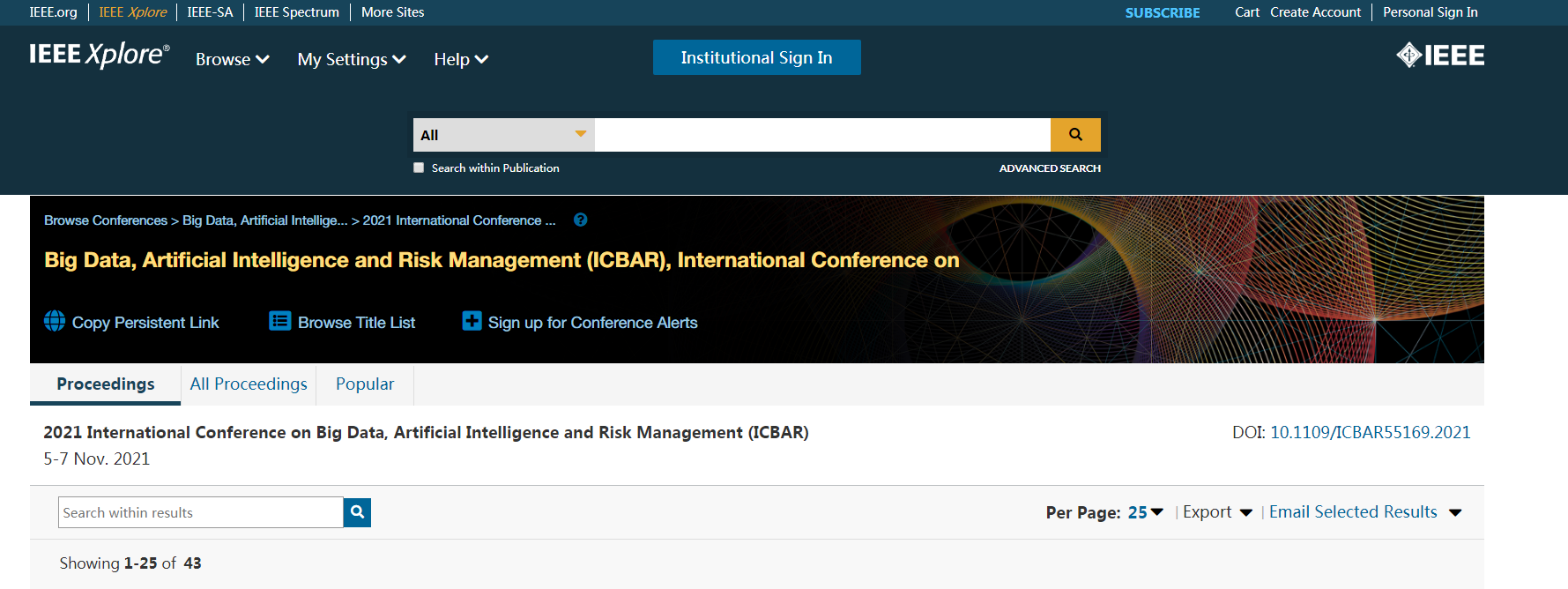Screen dimensions: 1568x589
Task: Click the orange search magnifier button
Action: [x=1075, y=135]
